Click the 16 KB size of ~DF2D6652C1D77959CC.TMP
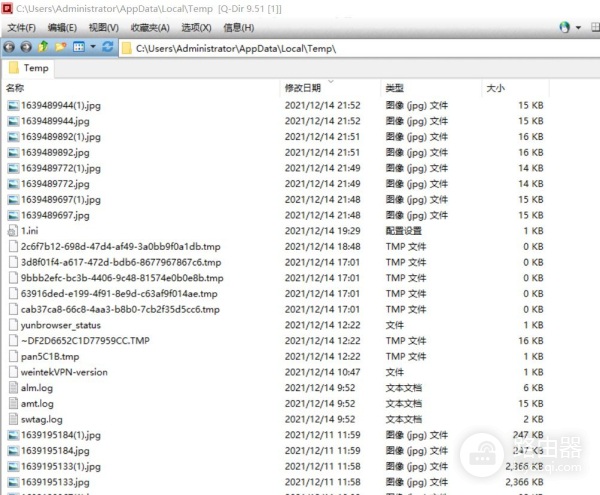This screenshot has height=495, width=600. click(x=531, y=340)
